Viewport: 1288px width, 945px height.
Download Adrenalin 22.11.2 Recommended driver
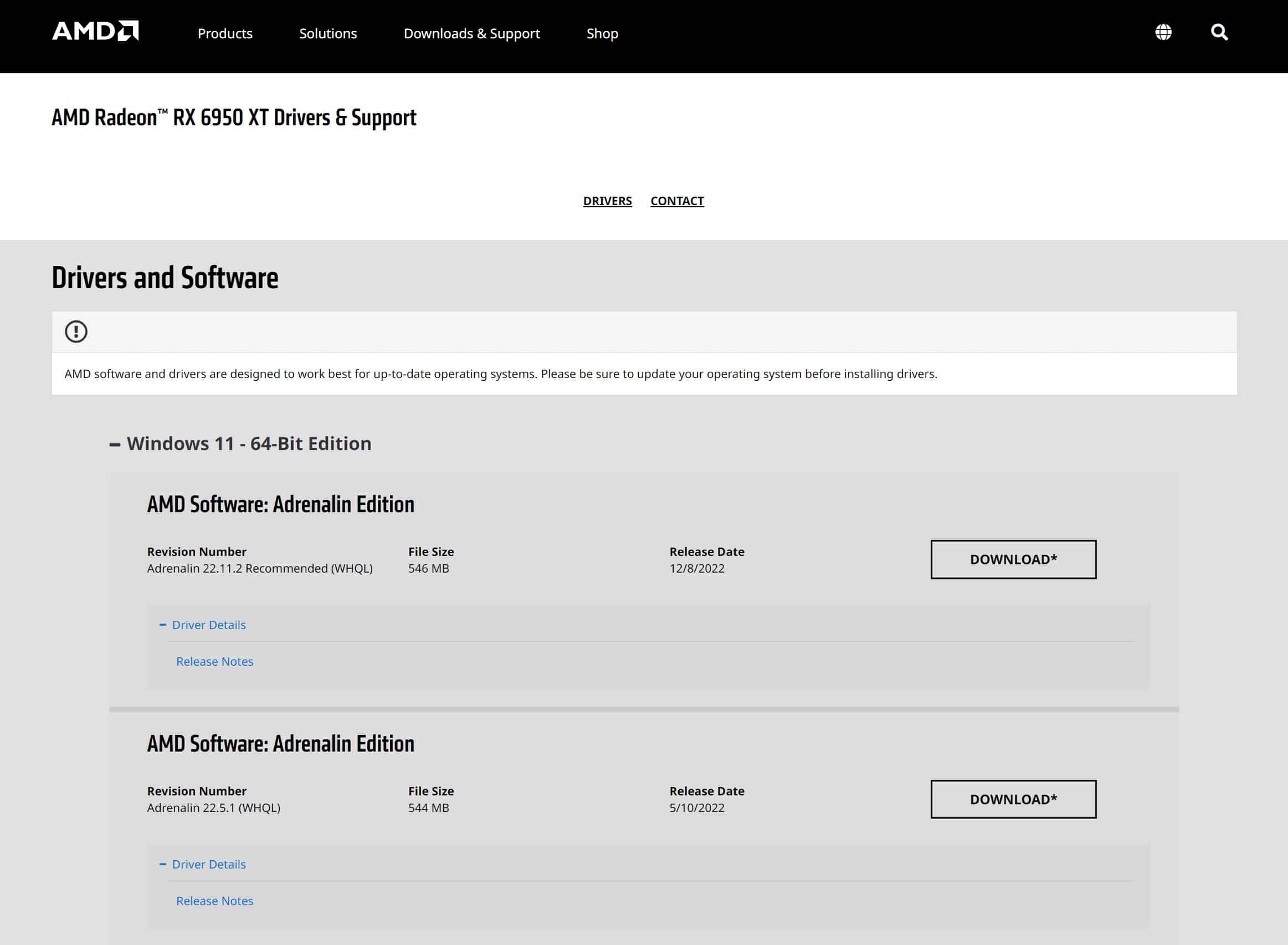click(1014, 559)
